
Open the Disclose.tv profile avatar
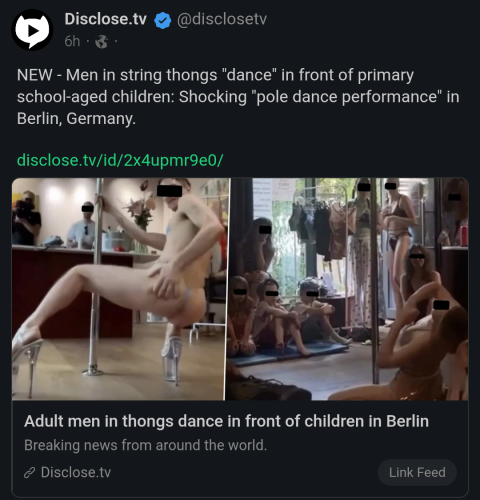32,30
